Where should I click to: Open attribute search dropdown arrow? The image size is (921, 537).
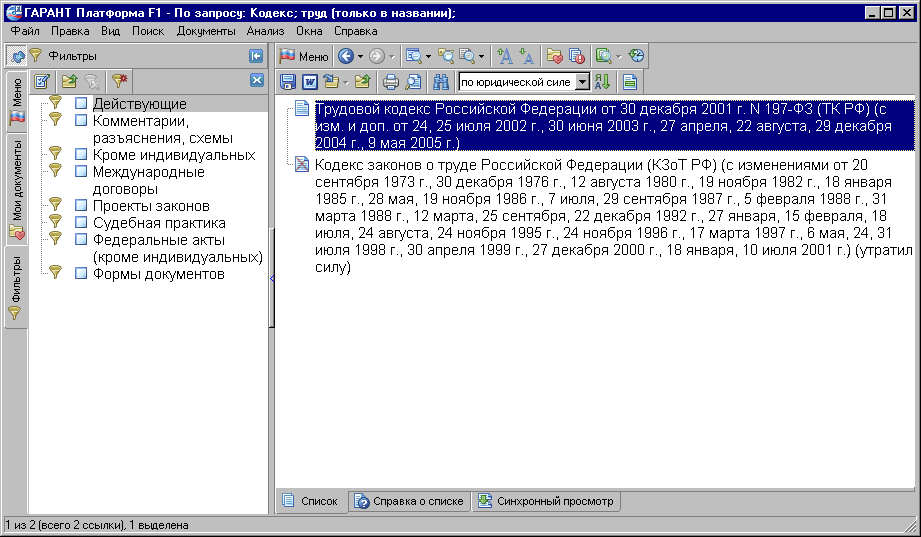pyautogui.click(x=428, y=57)
